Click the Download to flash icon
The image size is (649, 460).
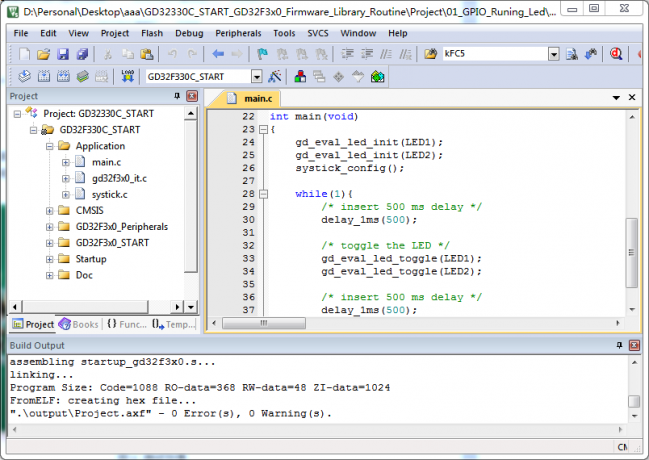click(x=127, y=77)
